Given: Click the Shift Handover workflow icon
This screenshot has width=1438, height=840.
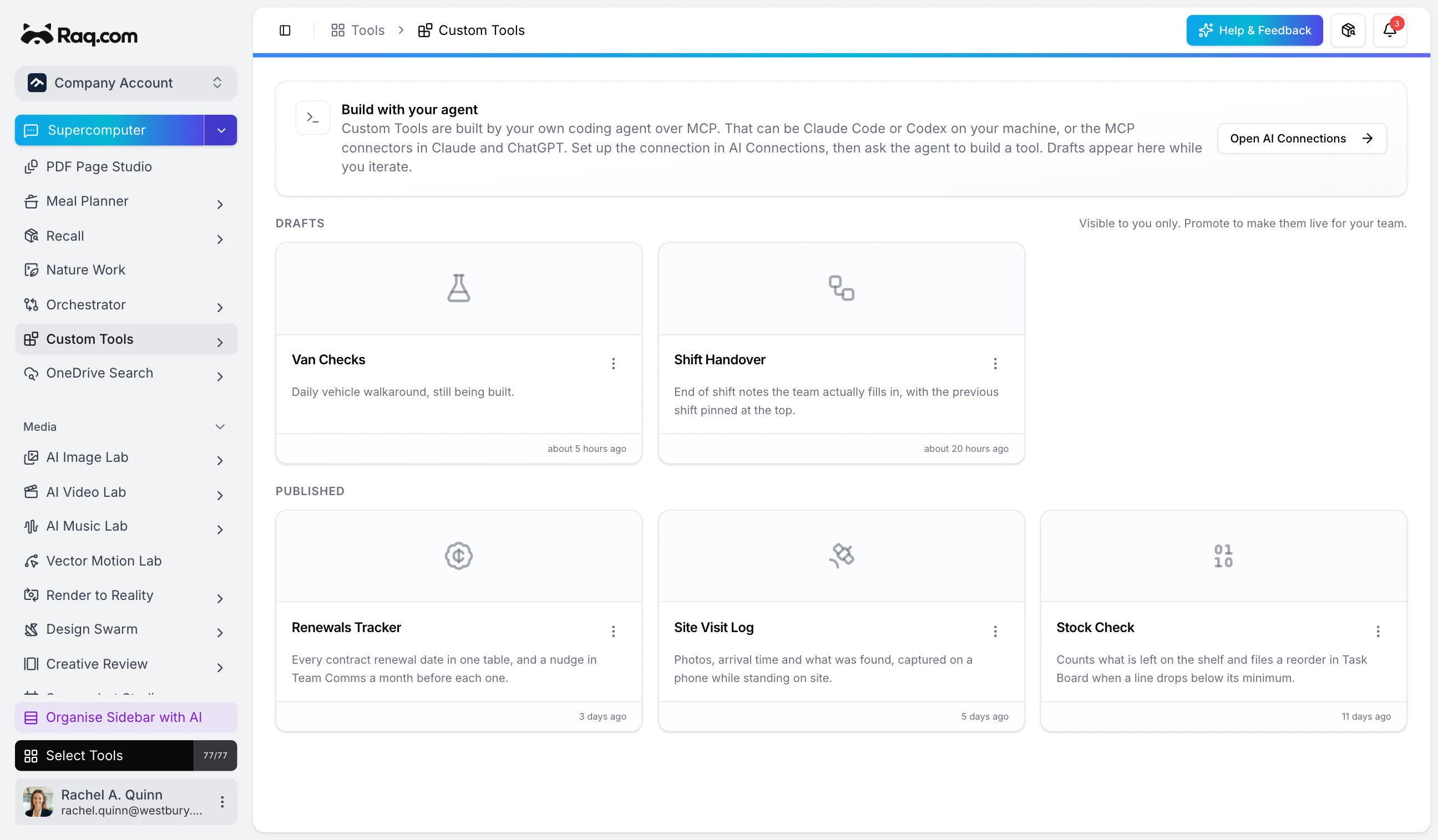Looking at the screenshot, I should tap(841, 287).
